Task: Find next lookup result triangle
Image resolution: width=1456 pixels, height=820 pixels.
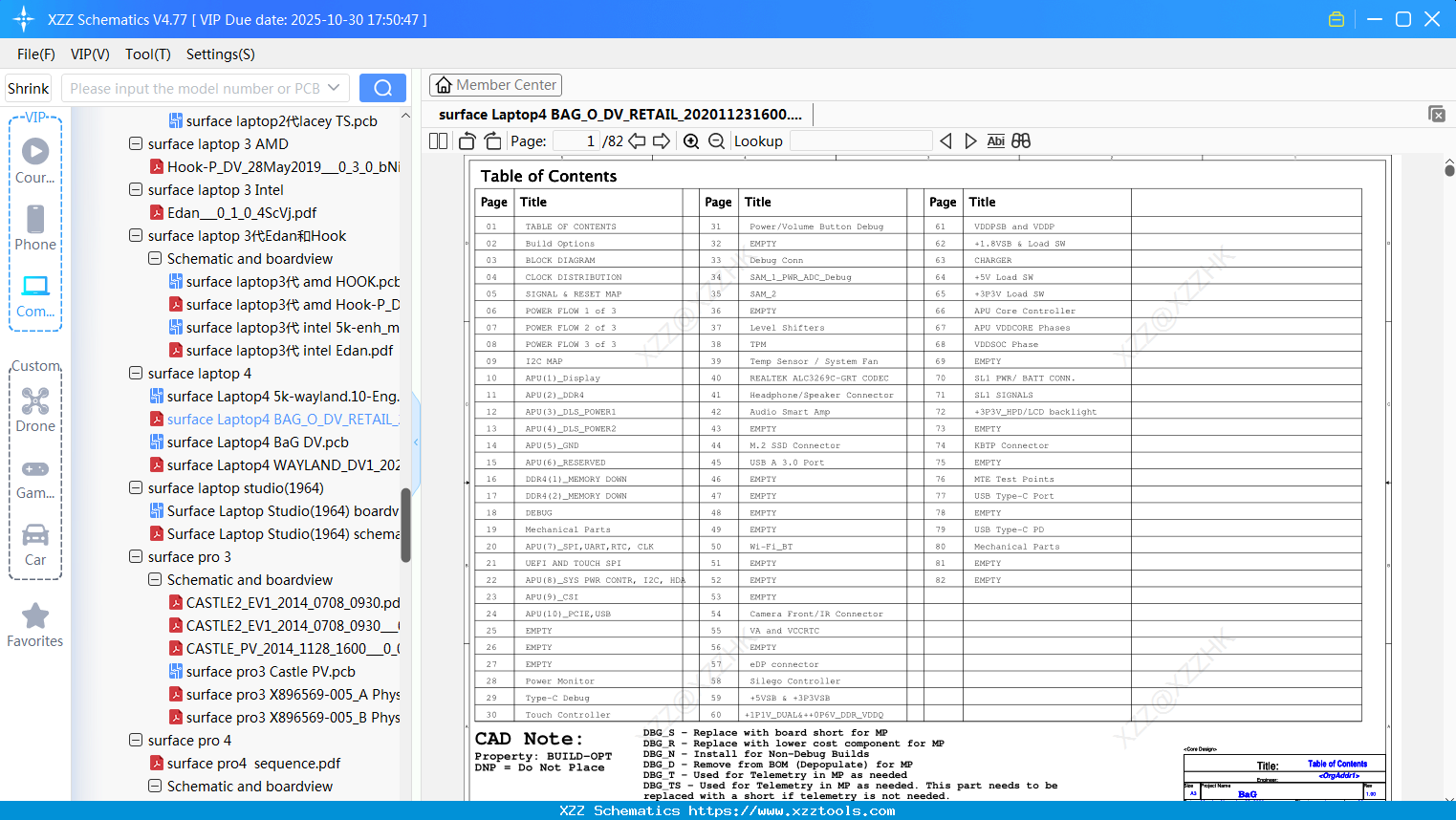Action: point(970,140)
